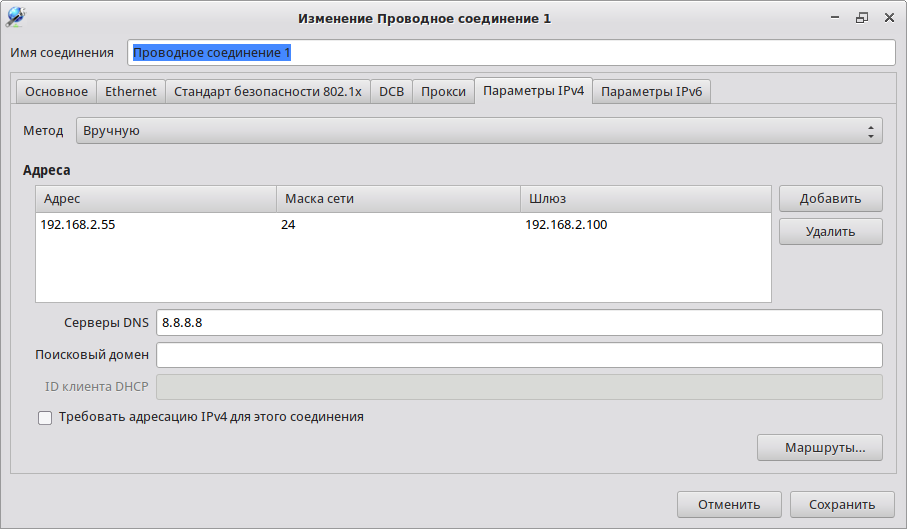Open the Метод dropdown set to Вручную

(x=479, y=131)
